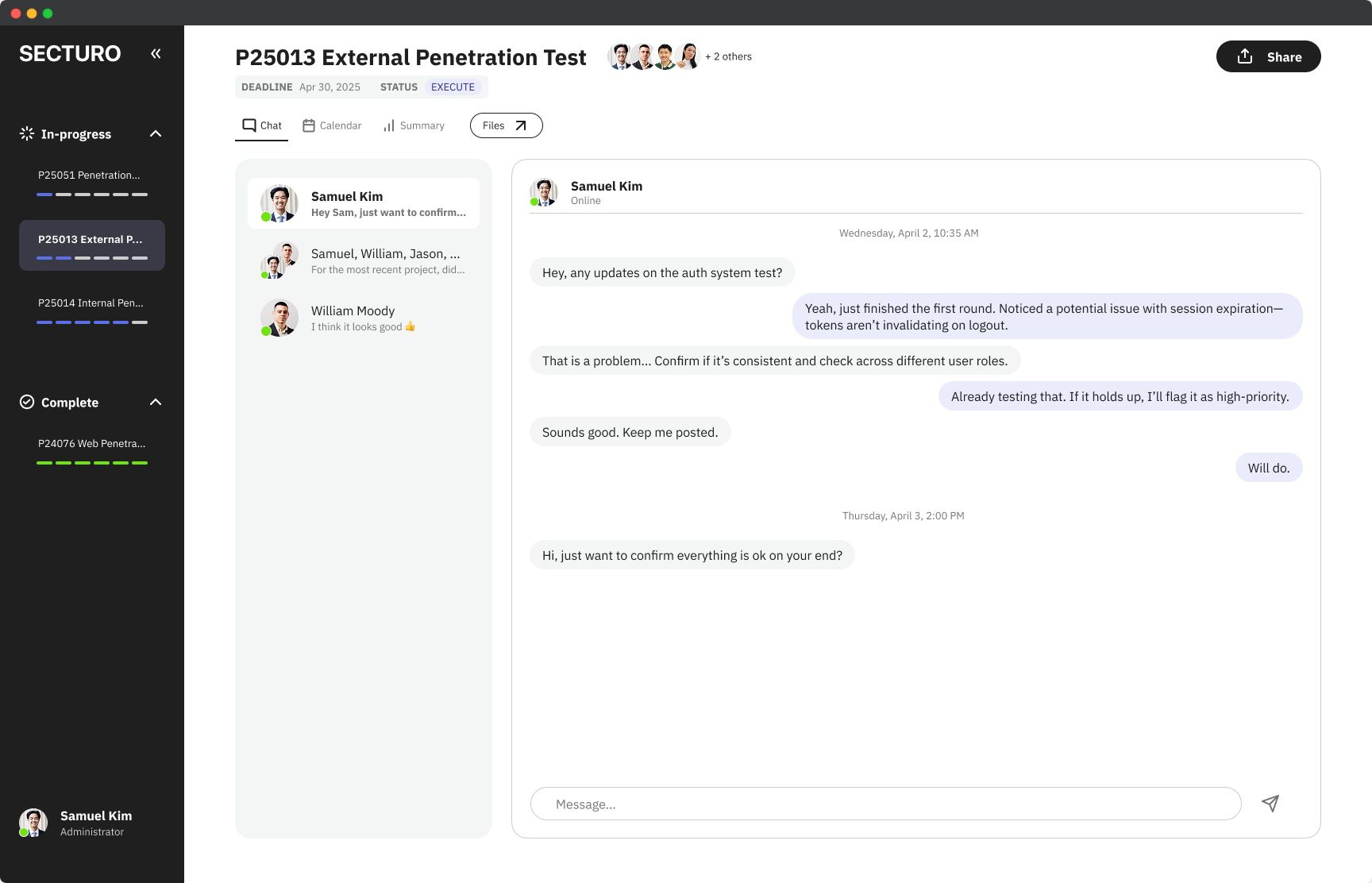Click the 'Will do.' message bubble

pyautogui.click(x=1269, y=468)
